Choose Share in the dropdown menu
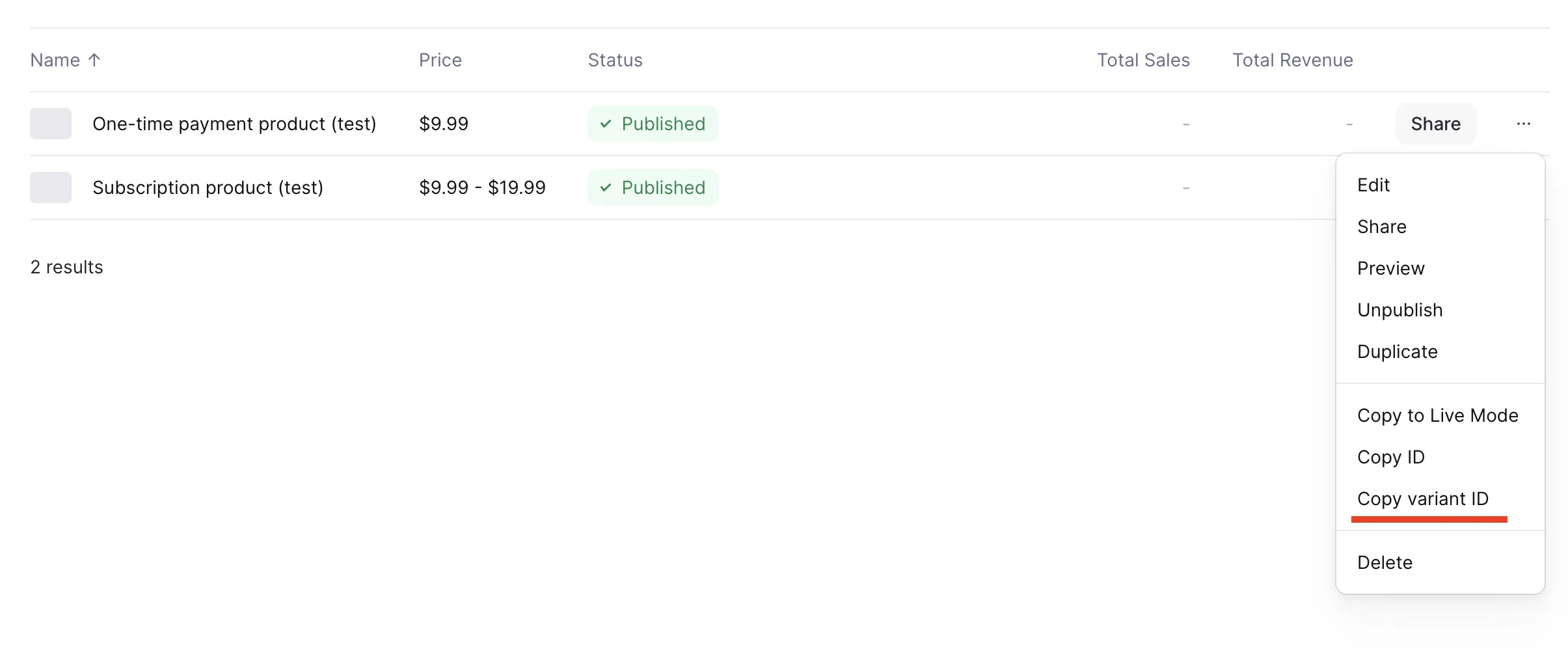 1382,227
